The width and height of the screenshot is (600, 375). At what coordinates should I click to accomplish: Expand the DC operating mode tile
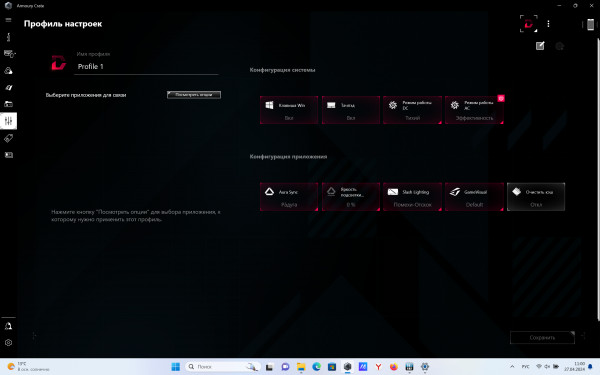412,110
